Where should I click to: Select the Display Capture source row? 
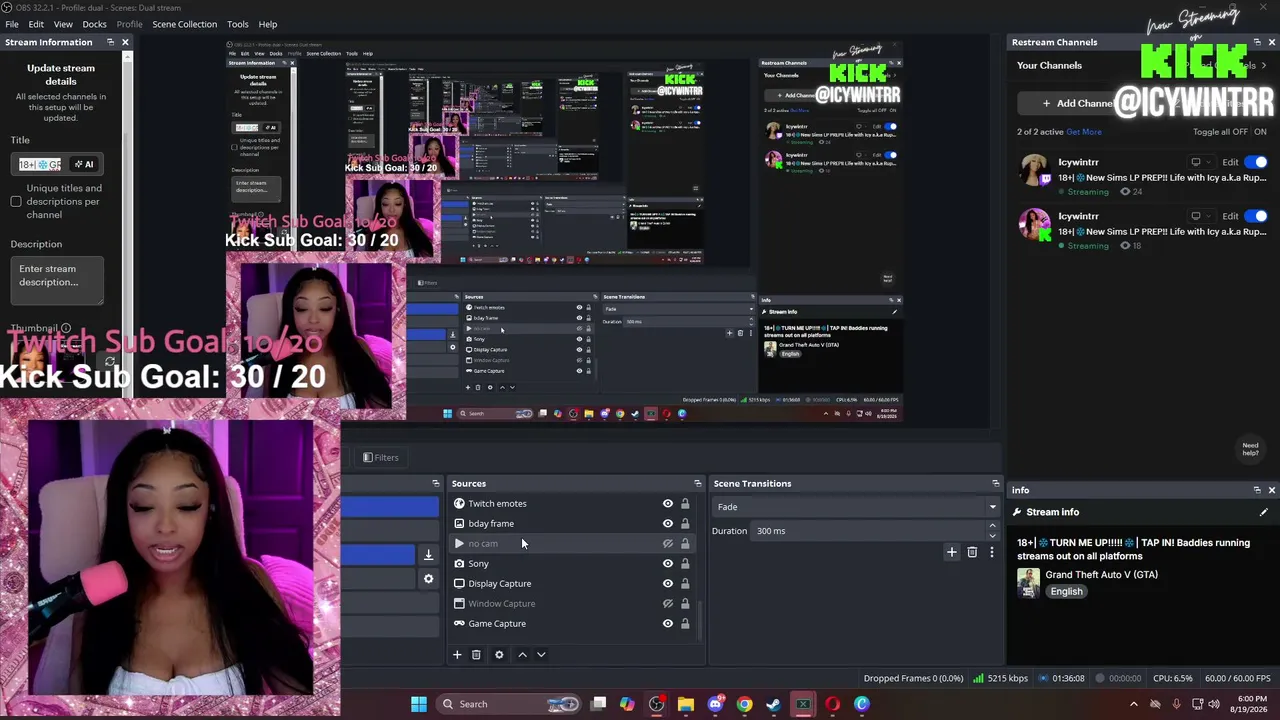tap(574, 584)
